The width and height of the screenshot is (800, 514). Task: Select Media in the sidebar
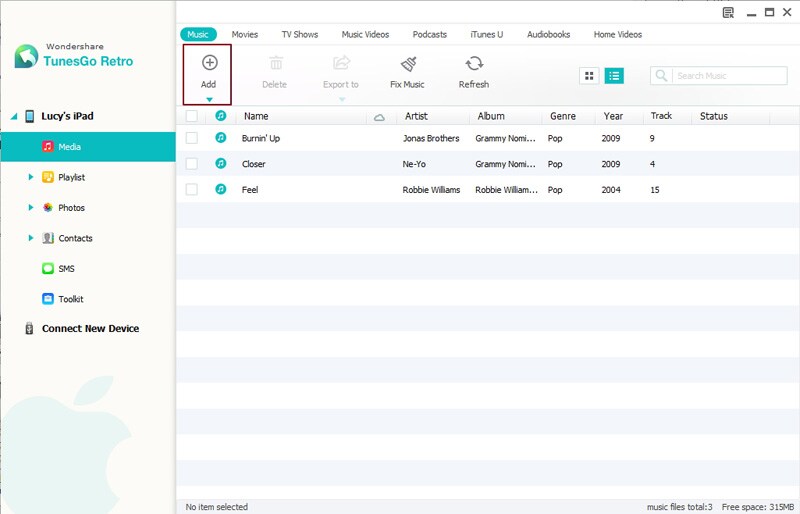[88, 146]
